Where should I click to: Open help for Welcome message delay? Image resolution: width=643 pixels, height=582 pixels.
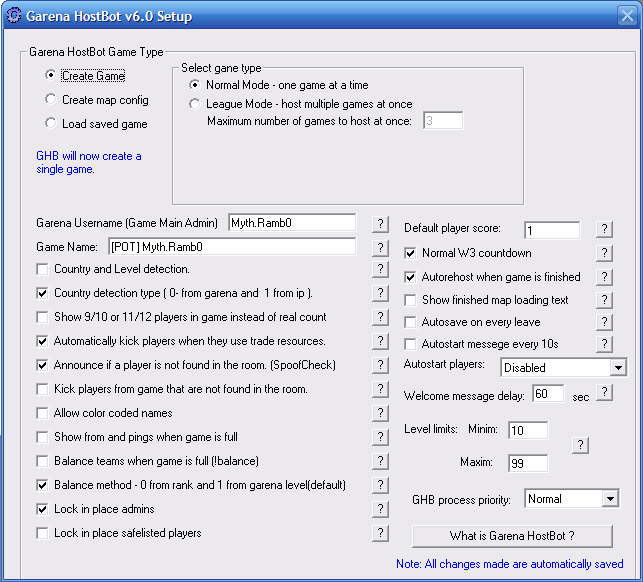click(x=604, y=393)
